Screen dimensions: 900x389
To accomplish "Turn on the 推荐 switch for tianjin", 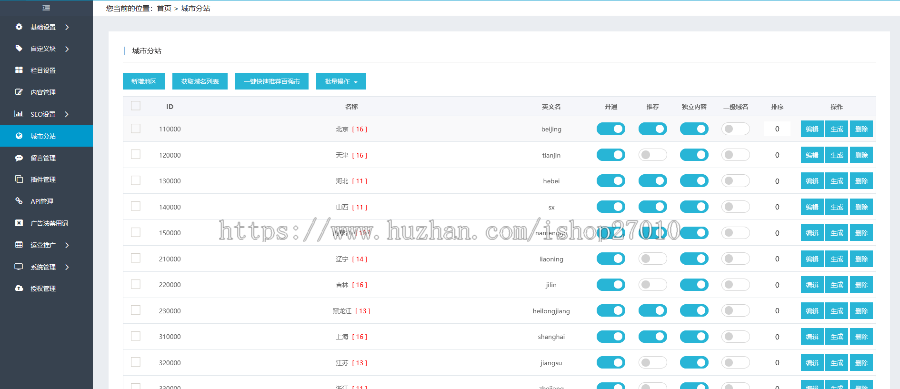I will coord(653,155).
